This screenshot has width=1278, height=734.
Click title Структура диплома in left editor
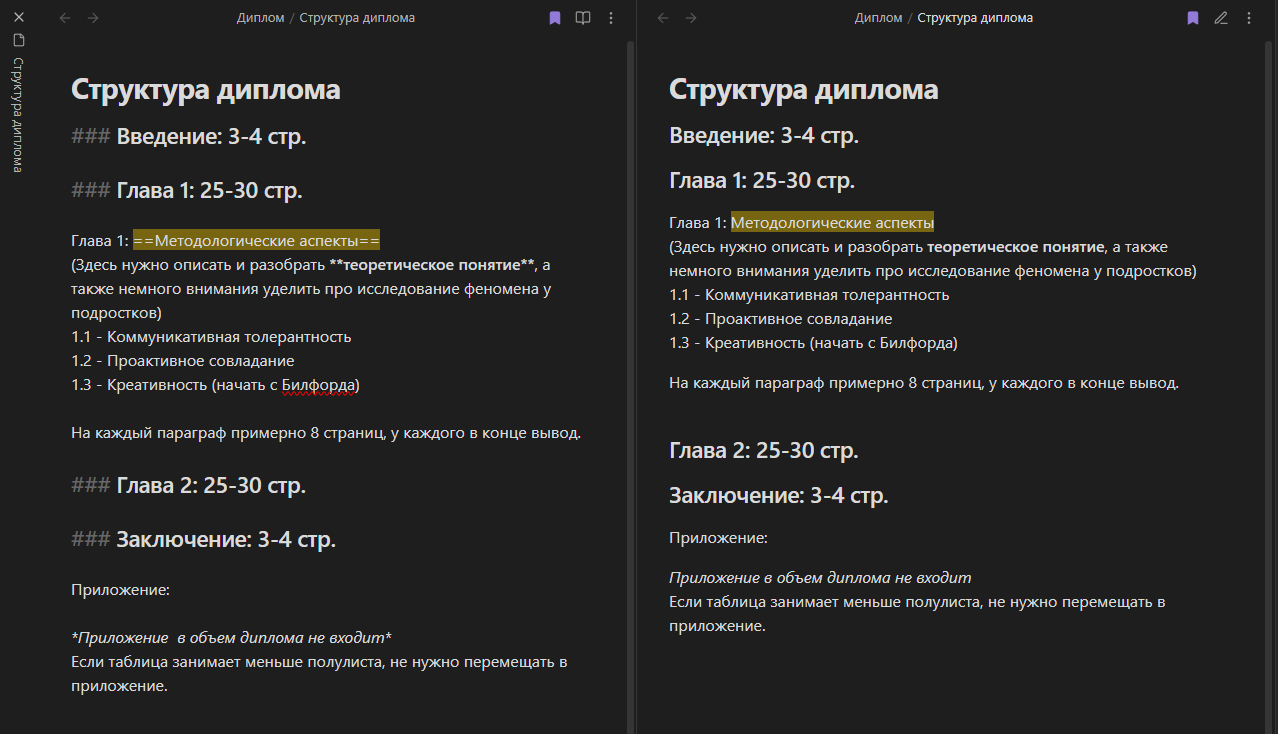click(206, 89)
